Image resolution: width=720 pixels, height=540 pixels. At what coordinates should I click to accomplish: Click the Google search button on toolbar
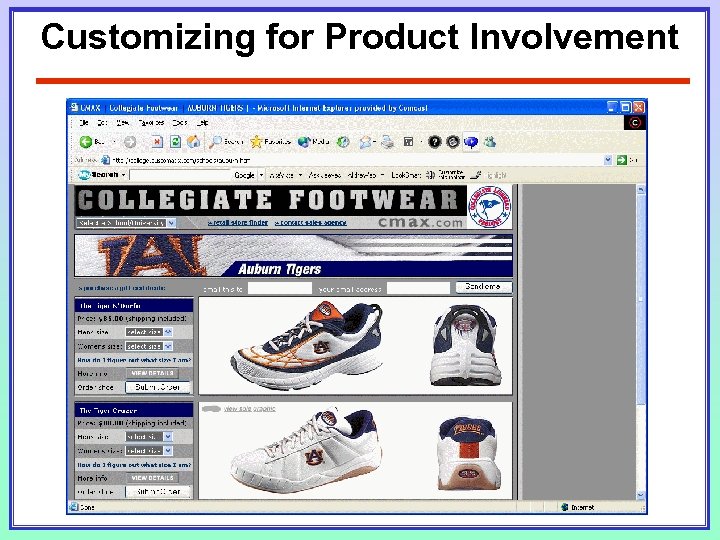[x=245, y=175]
